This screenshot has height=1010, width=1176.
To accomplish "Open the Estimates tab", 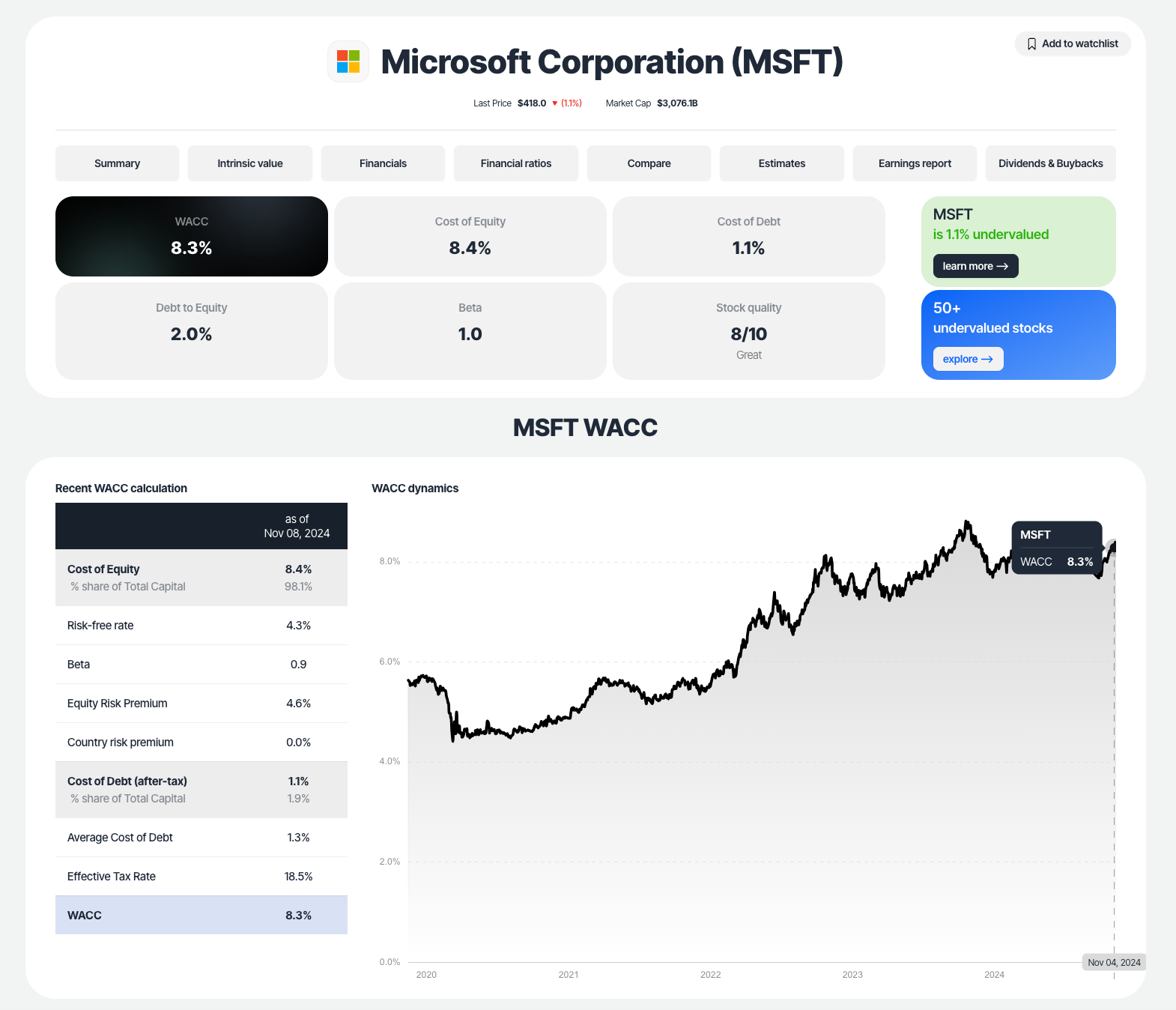I will click(781, 163).
